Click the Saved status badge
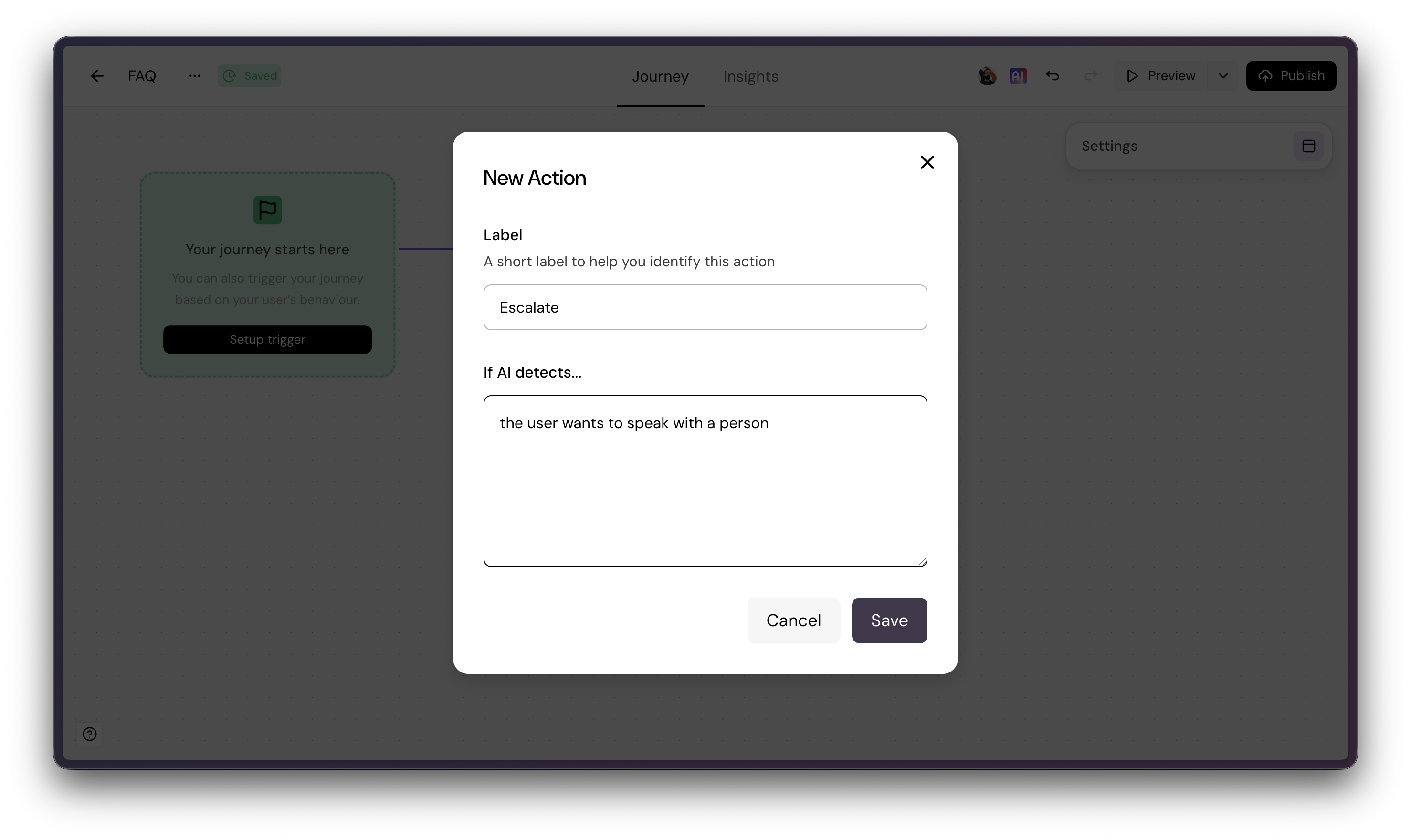 (250, 76)
